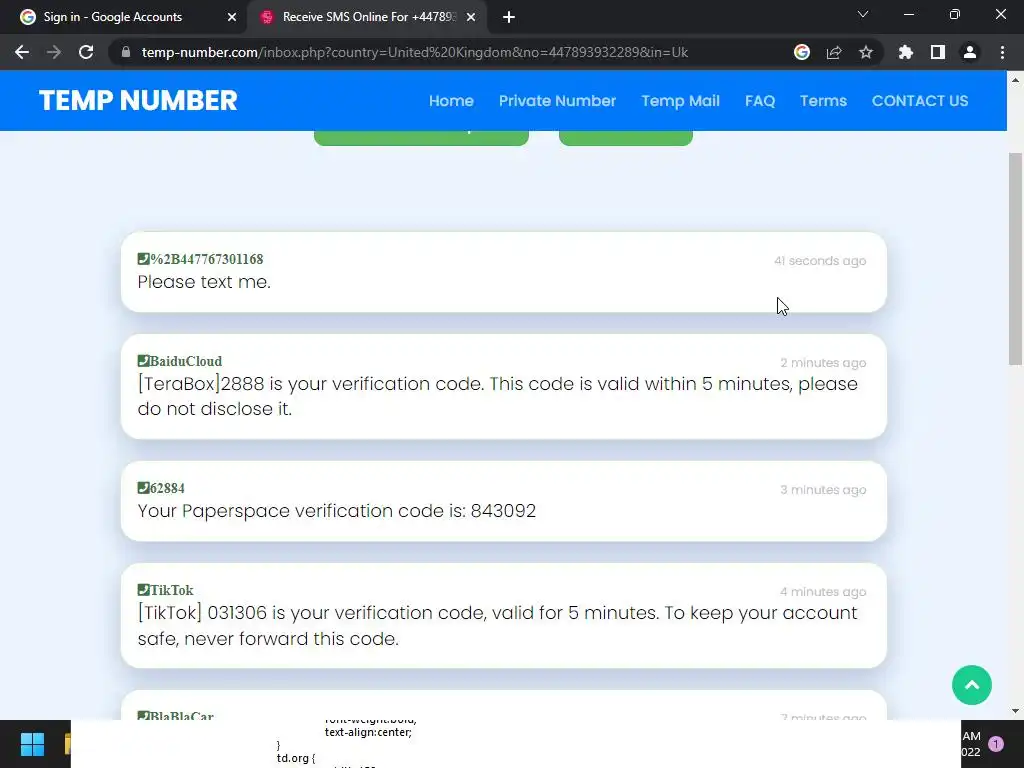
Task: Click the TeraBox verification code message
Action: [x=498, y=396]
